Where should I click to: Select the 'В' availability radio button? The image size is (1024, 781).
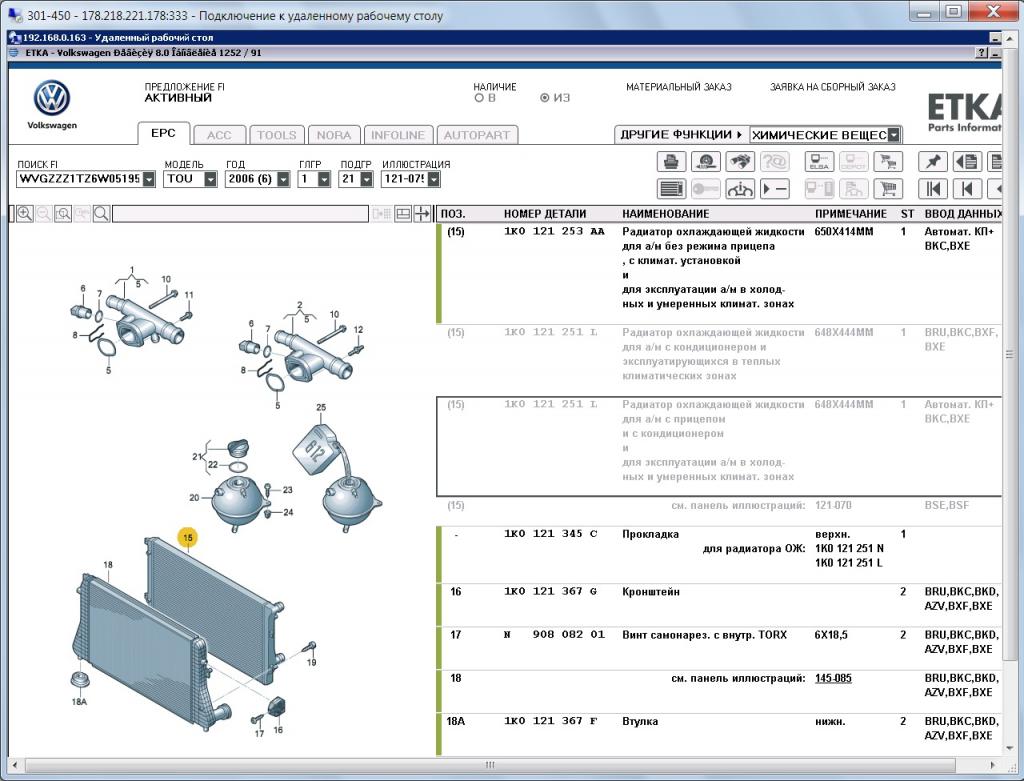point(479,98)
